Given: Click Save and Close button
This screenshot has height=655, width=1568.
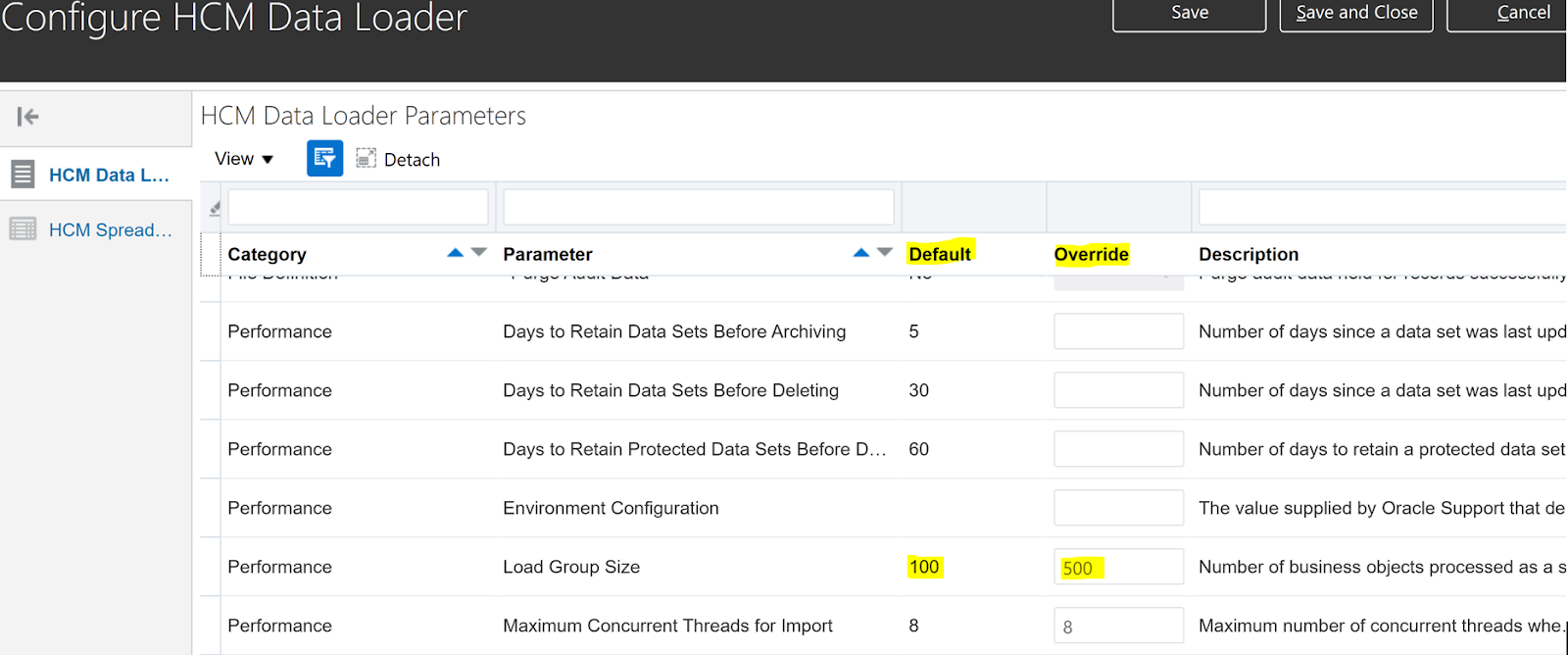Looking at the screenshot, I should tap(1356, 14).
